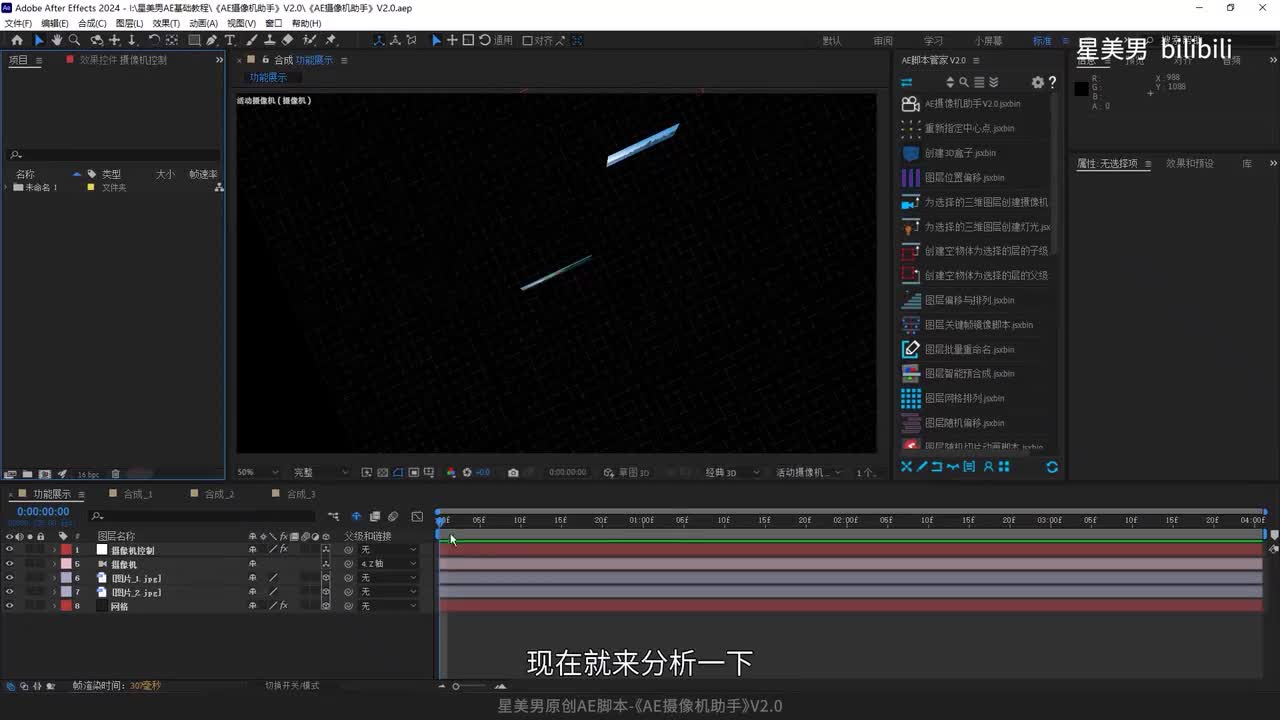Select the Rectangle shape tool
The image size is (1280, 720).
pos(193,40)
